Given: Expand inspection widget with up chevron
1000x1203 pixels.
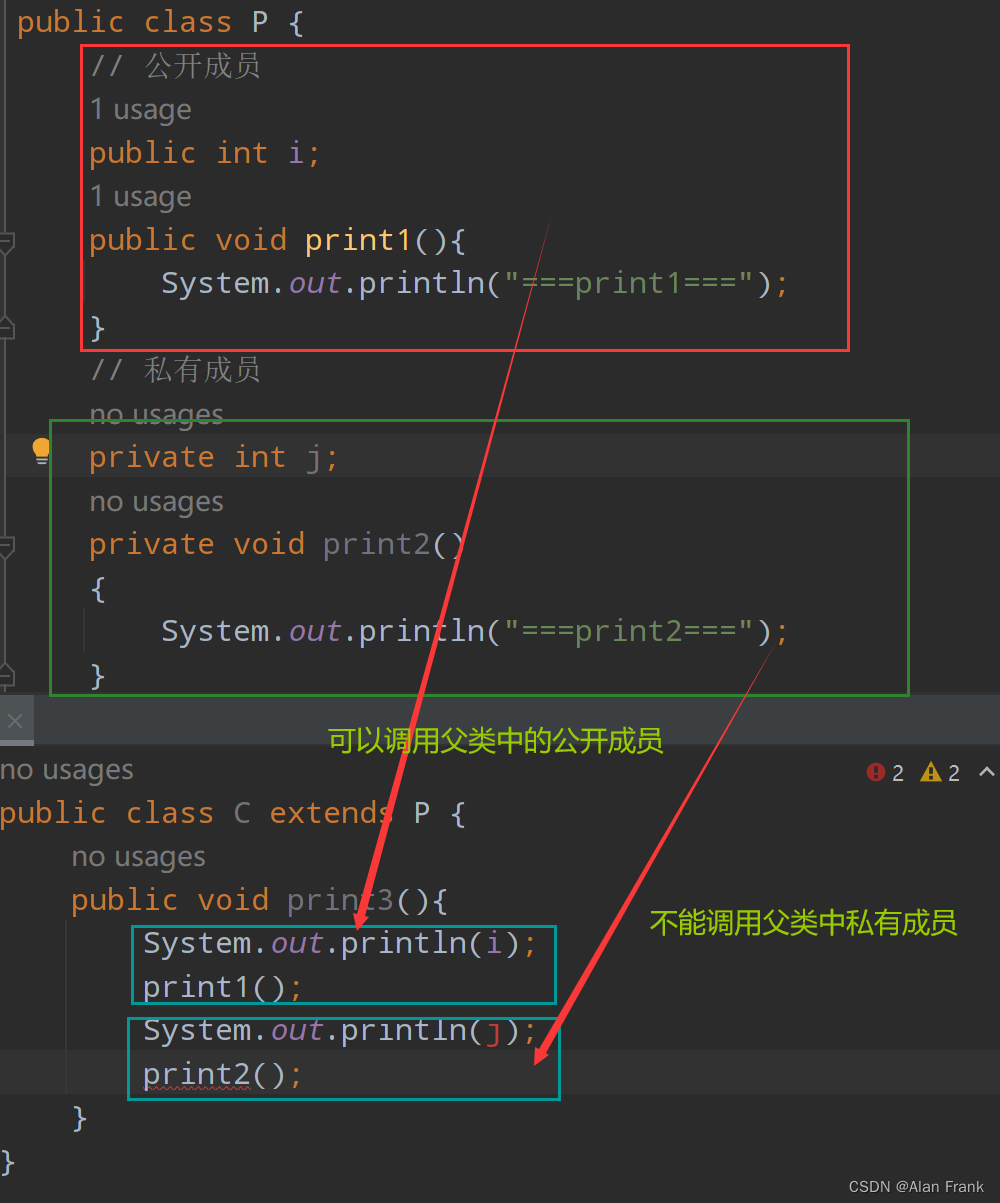Looking at the screenshot, I should click(986, 772).
